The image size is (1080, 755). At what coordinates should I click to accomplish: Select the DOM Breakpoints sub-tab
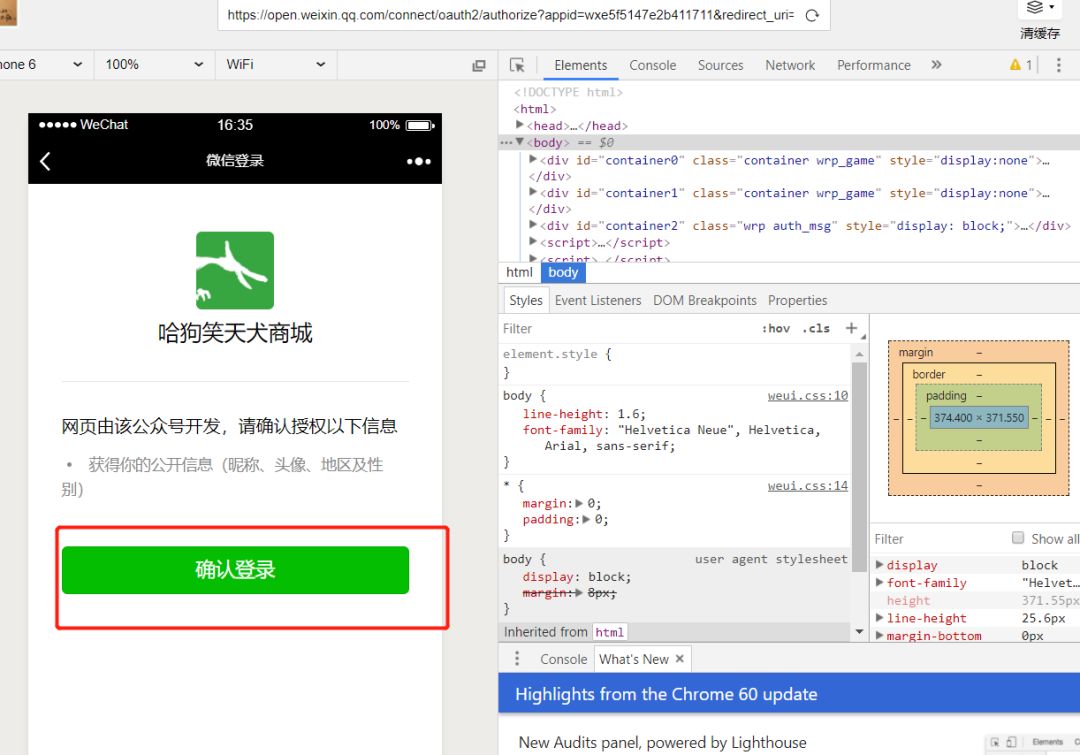coord(705,300)
